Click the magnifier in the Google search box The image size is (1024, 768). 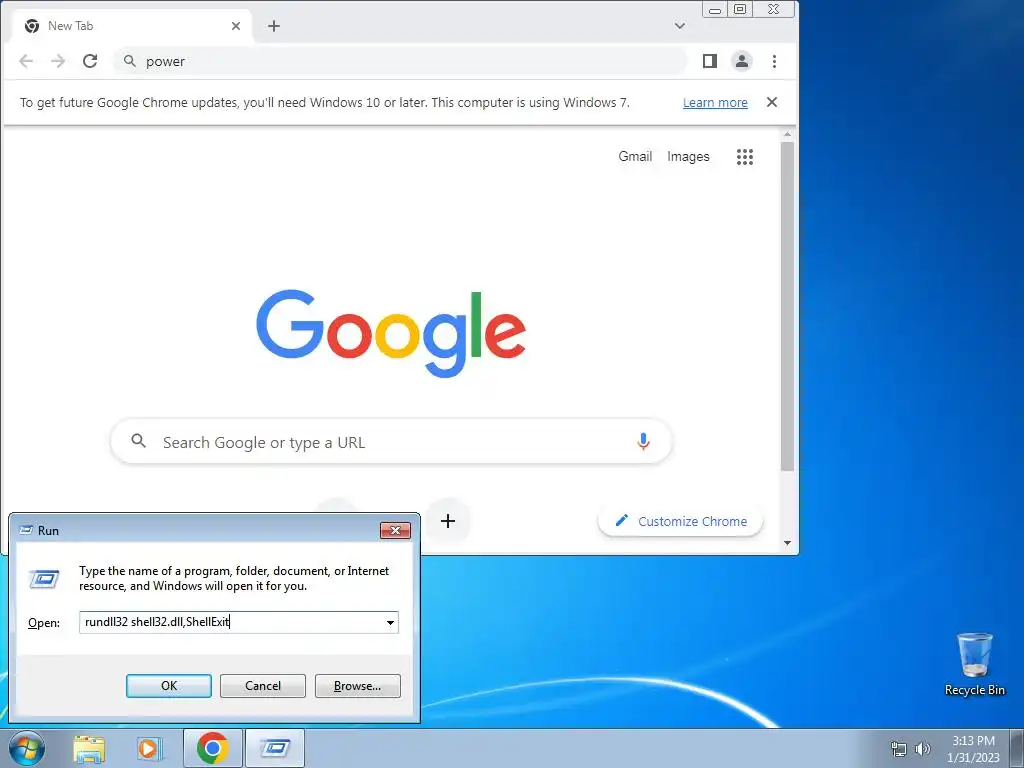pyautogui.click(x=138, y=441)
